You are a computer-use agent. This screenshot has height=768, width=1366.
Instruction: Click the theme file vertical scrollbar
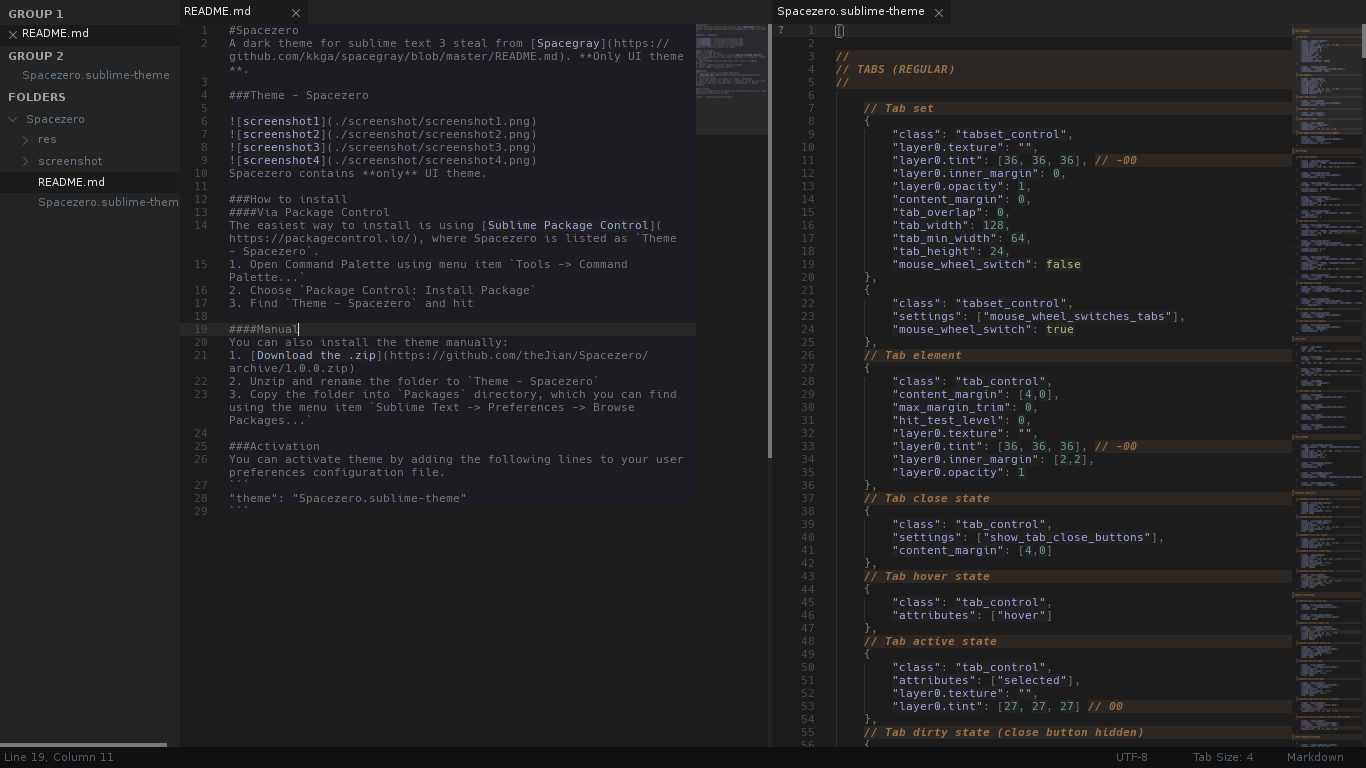(1363, 40)
